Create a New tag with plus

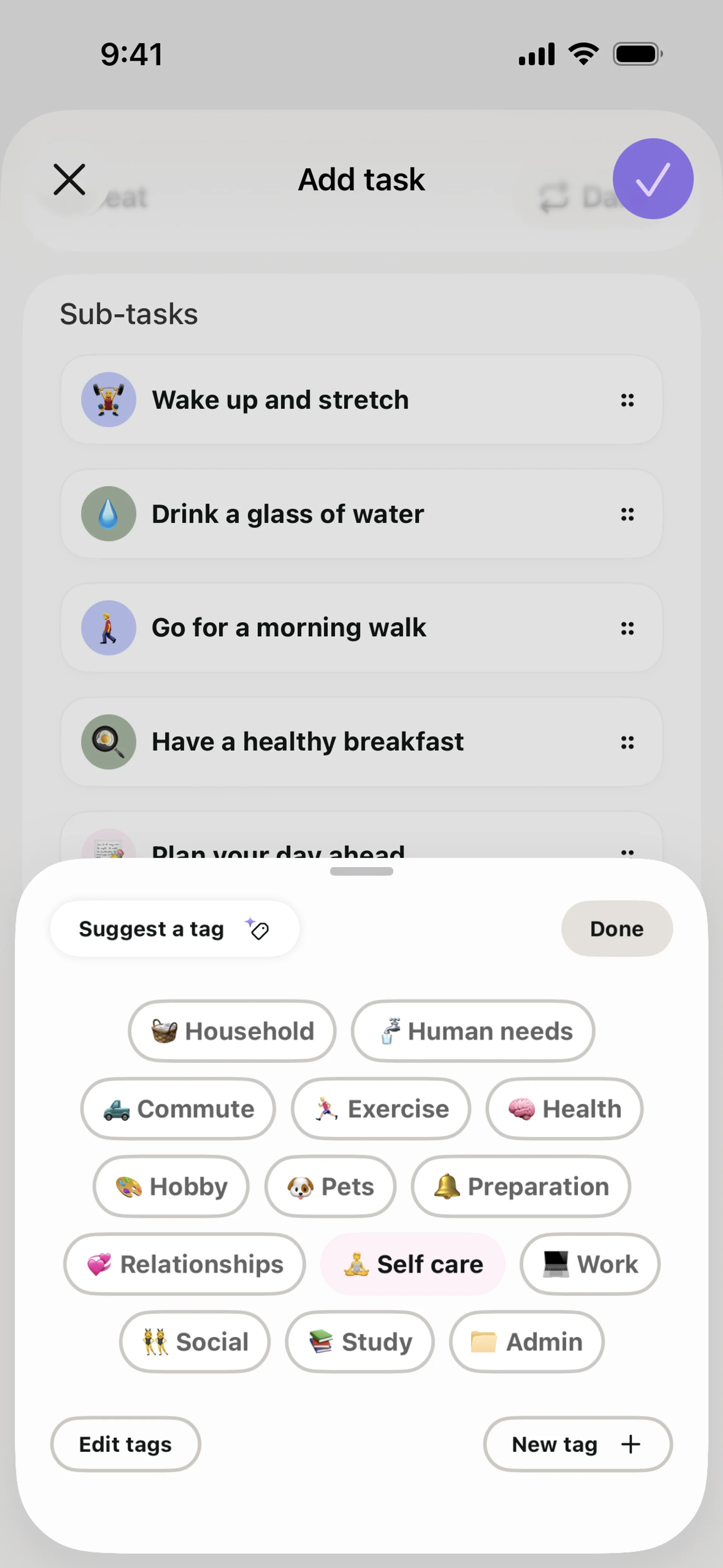577,1444
